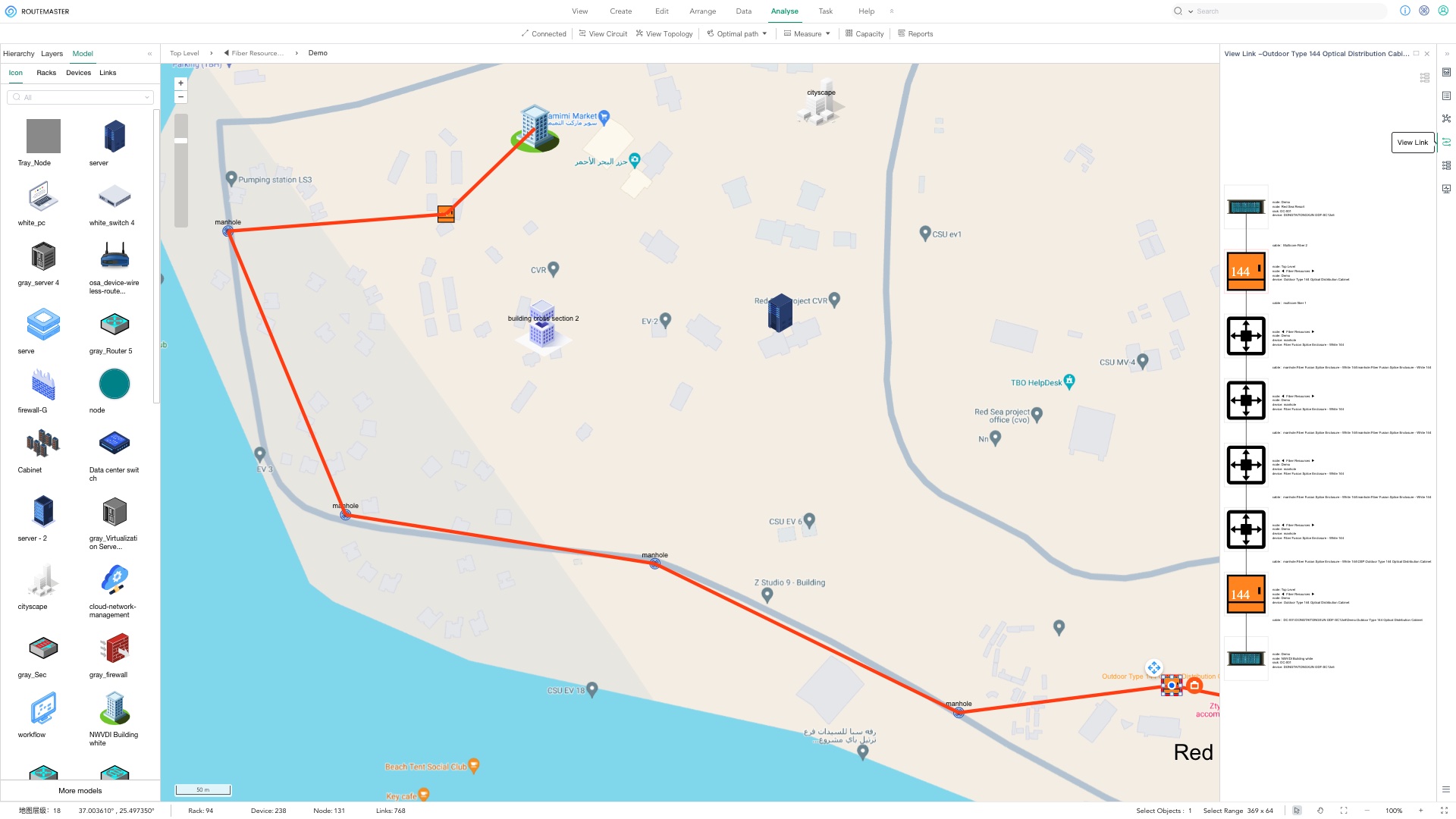
Task: Click the map zoom slider handle
Action: [x=180, y=141]
